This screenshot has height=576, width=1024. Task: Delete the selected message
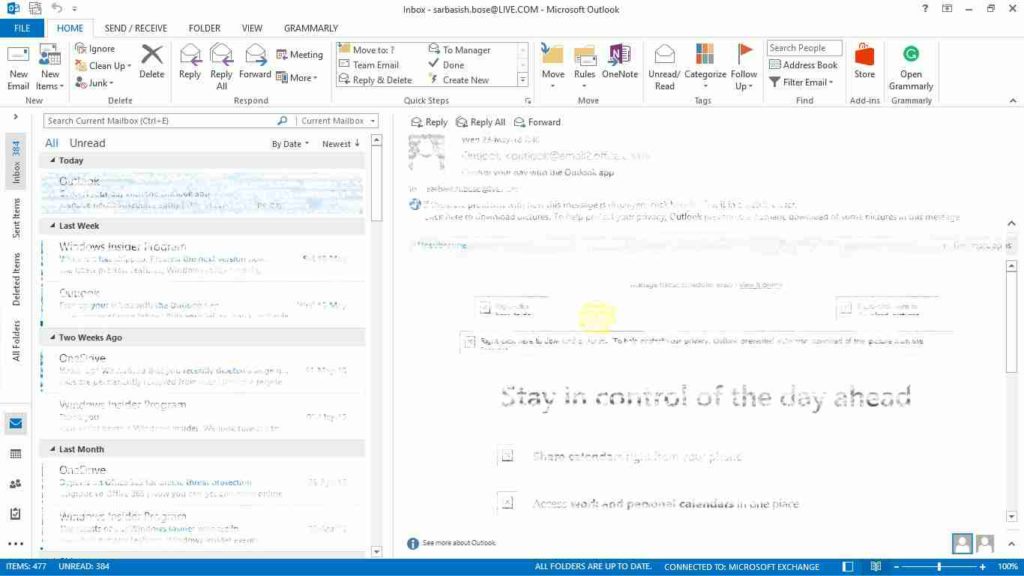tap(152, 62)
